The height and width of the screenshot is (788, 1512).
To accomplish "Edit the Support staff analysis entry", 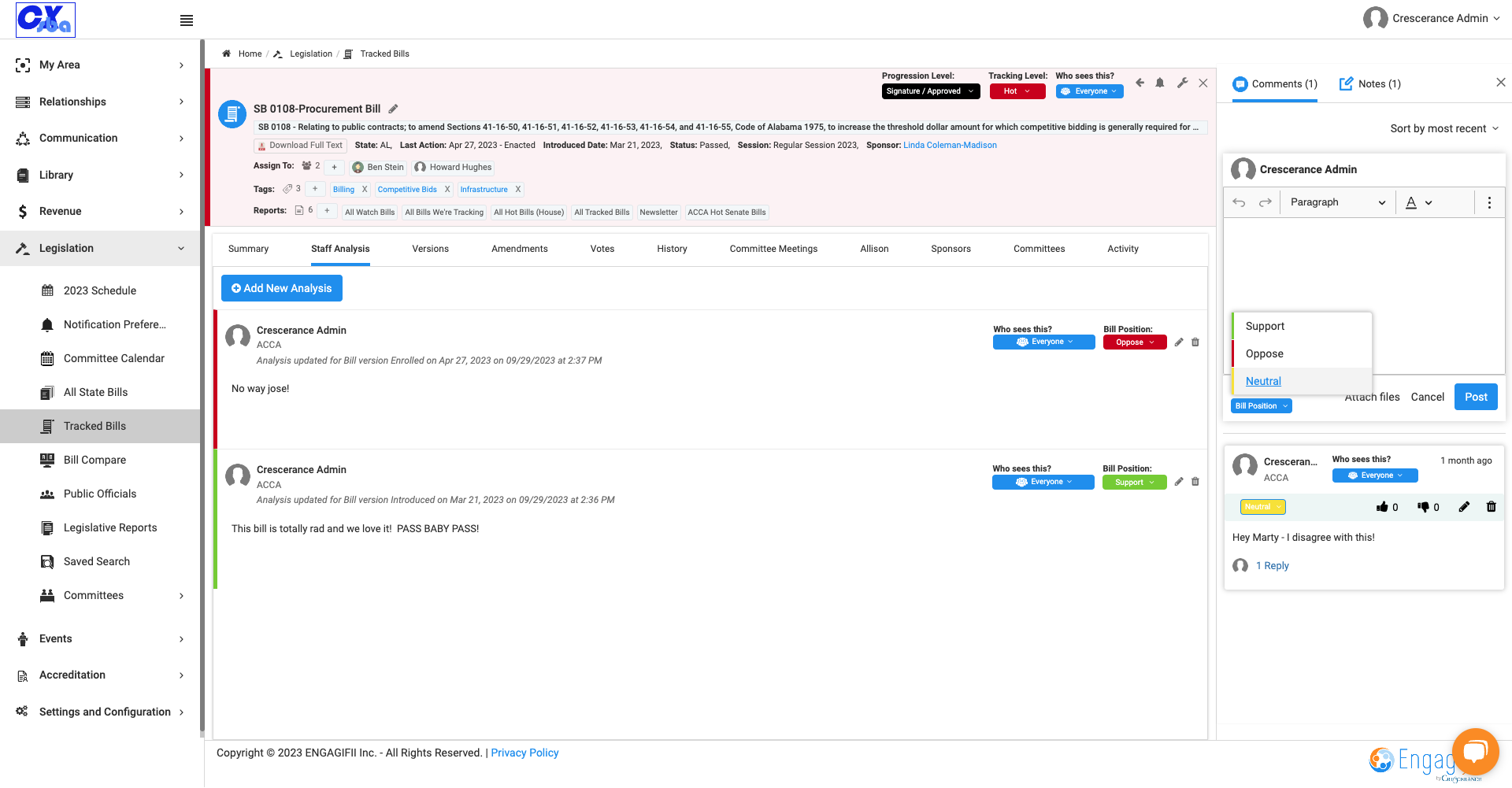I will point(1179,482).
